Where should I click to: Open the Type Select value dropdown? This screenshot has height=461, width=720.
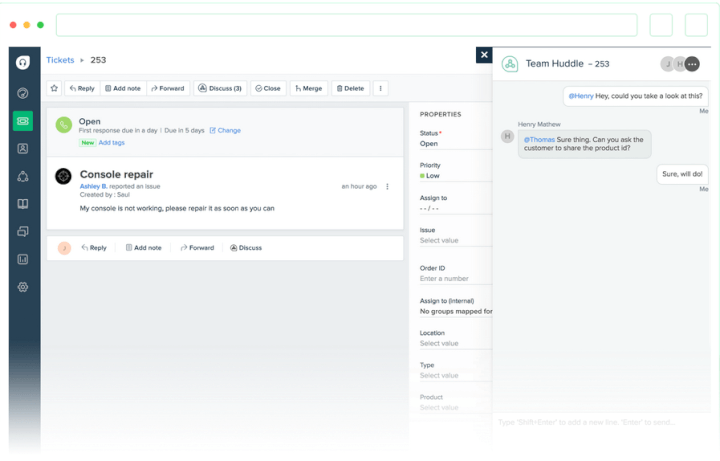tap(456, 376)
